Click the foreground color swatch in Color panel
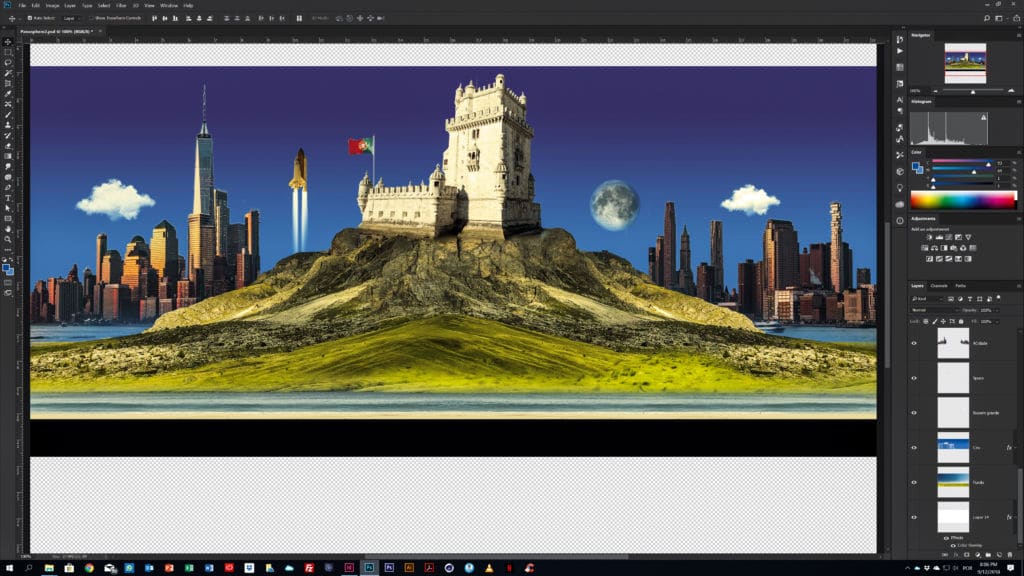 click(916, 167)
